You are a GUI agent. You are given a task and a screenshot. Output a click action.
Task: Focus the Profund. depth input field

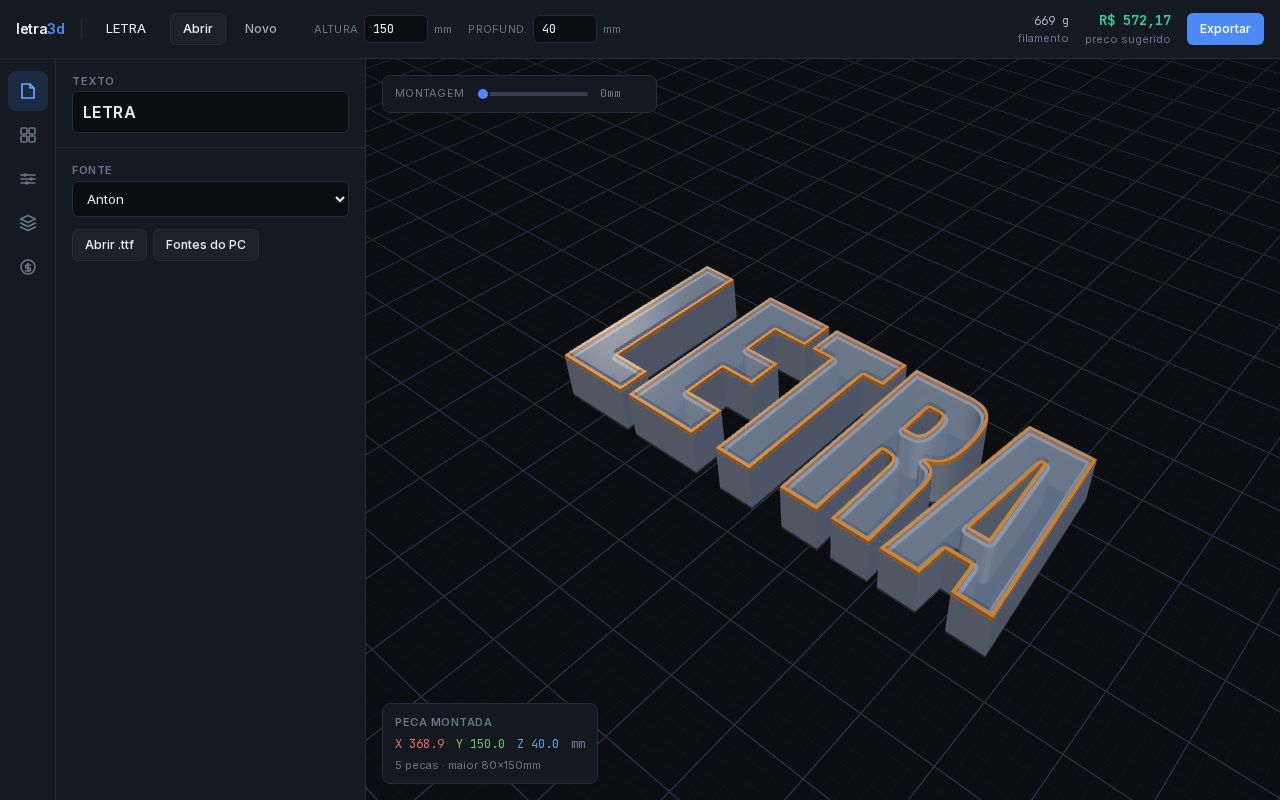pyautogui.click(x=565, y=29)
